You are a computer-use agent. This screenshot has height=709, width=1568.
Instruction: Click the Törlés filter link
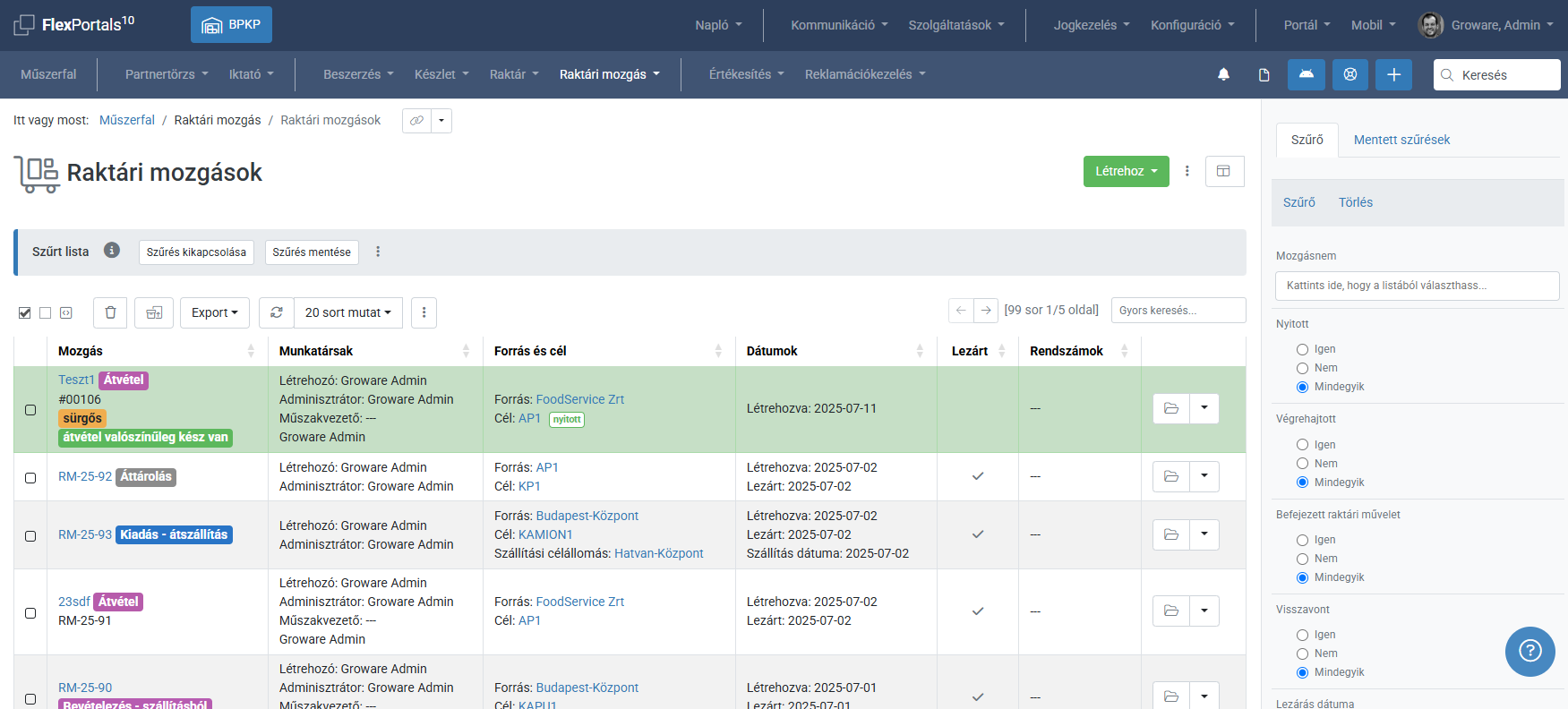pyautogui.click(x=1355, y=202)
